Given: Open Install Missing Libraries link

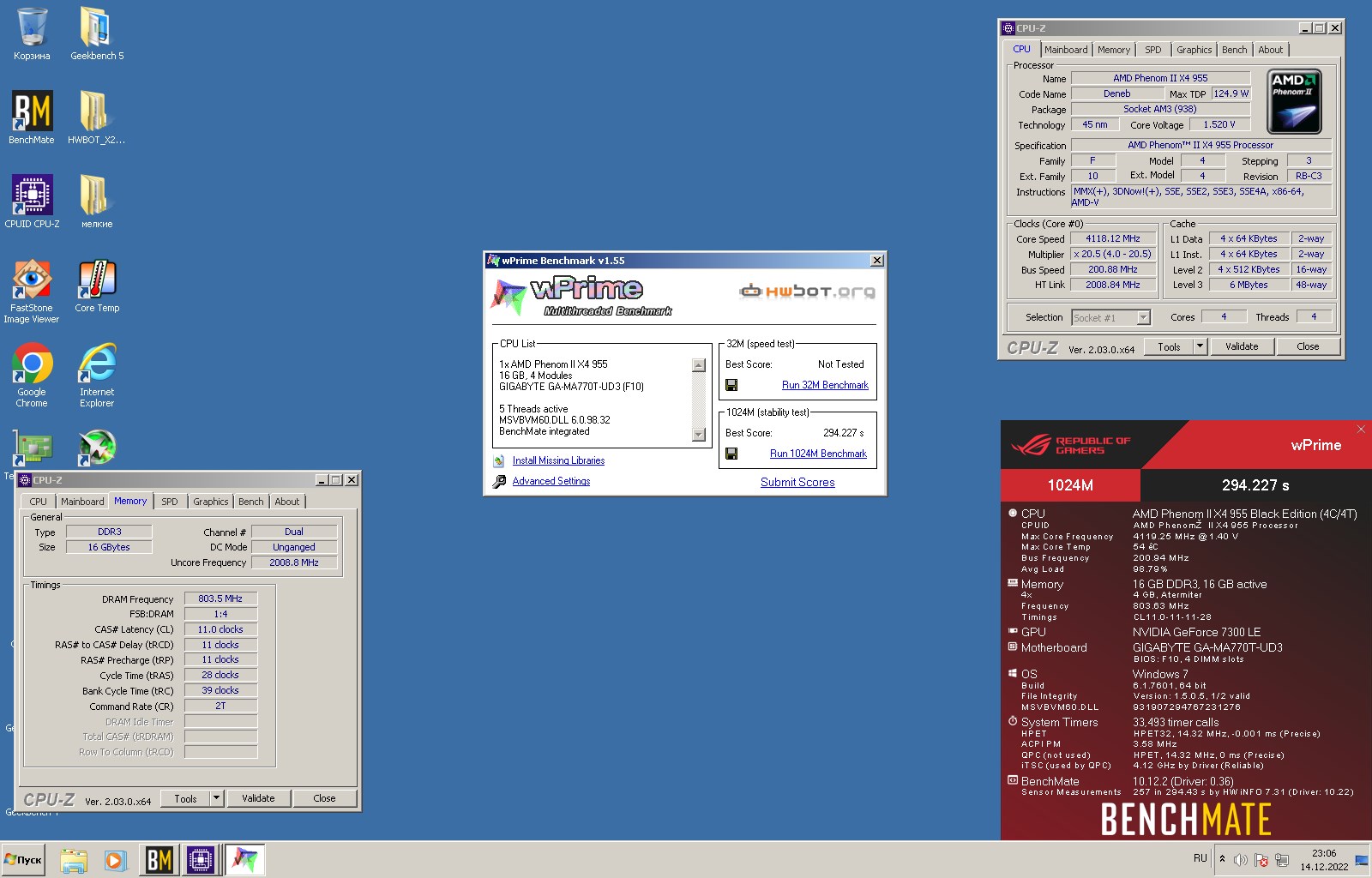Looking at the screenshot, I should (x=558, y=460).
